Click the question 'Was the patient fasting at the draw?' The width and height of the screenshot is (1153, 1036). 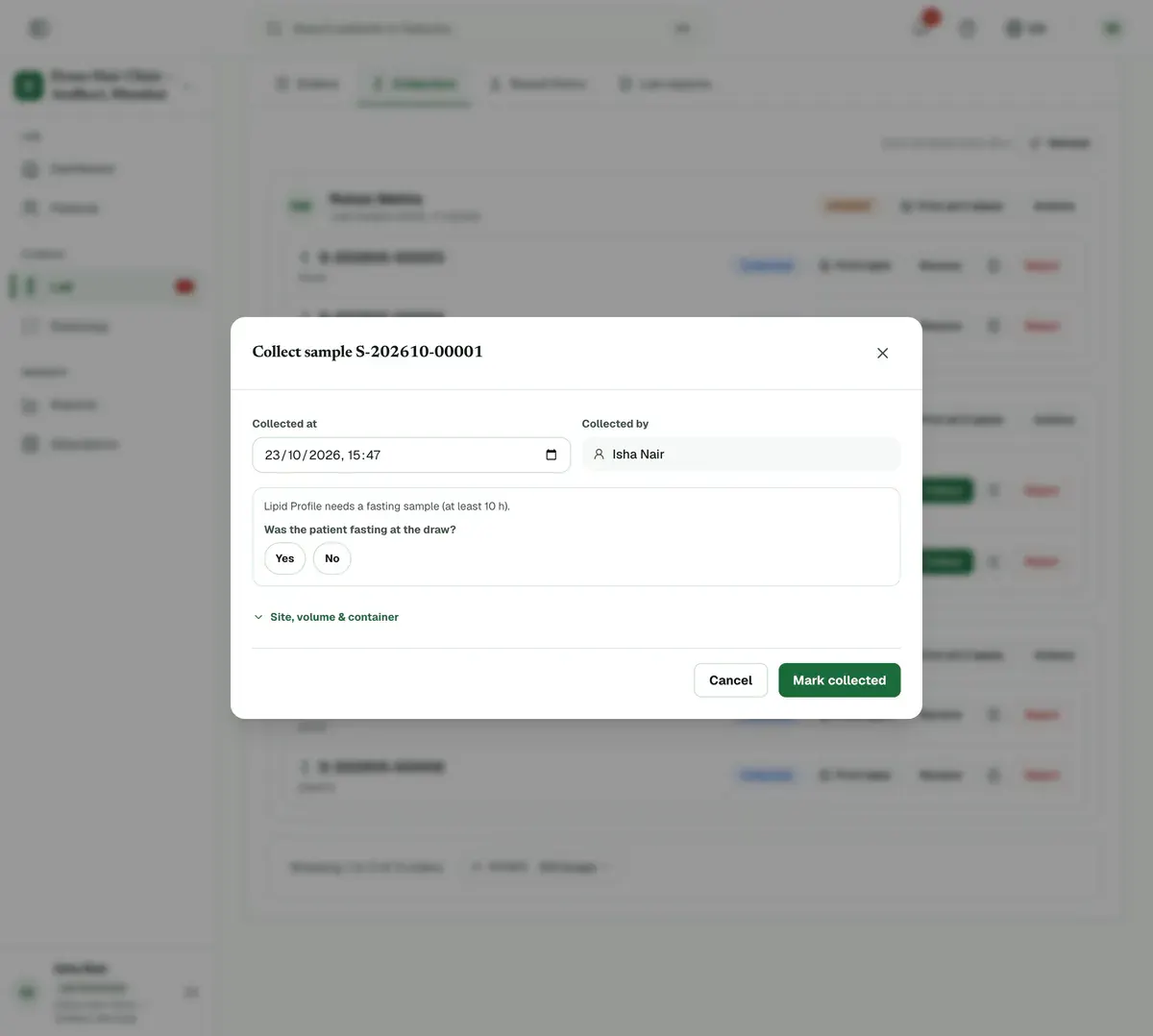[x=360, y=530]
